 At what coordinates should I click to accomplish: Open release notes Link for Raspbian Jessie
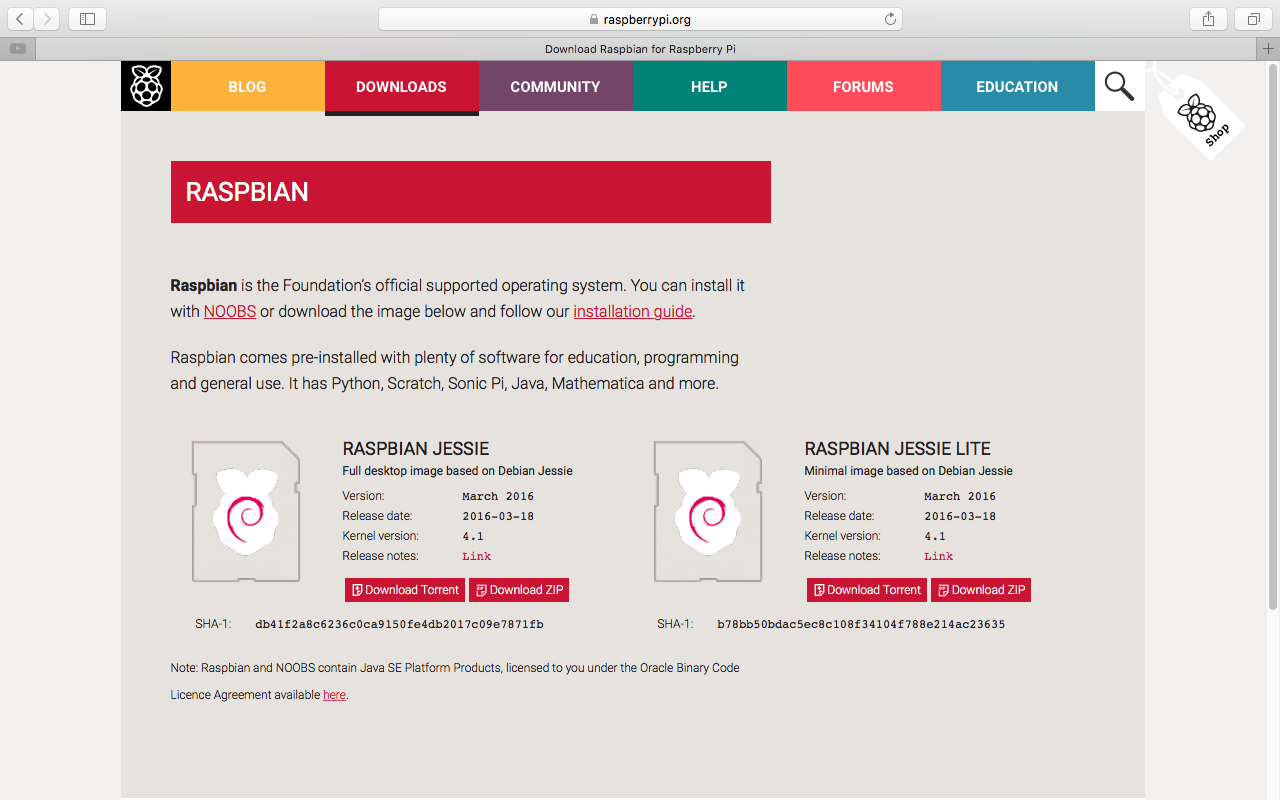(477, 556)
